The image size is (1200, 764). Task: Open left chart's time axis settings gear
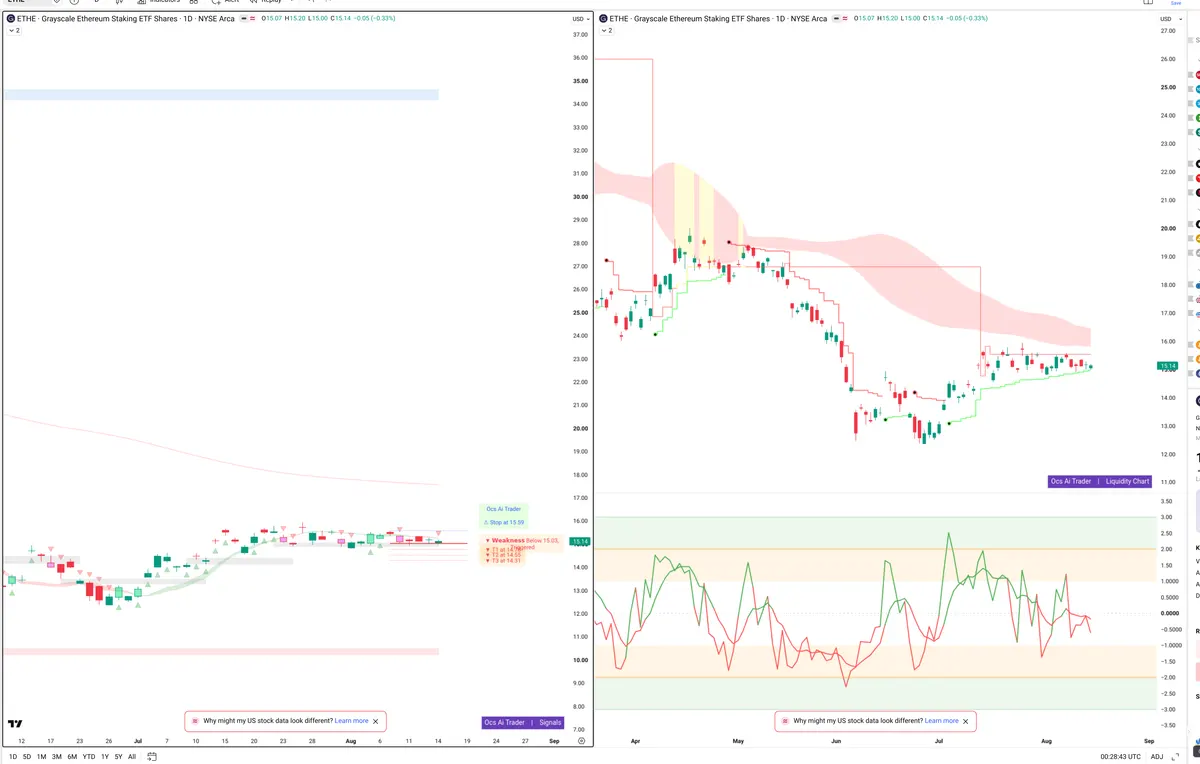tap(581, 741)
